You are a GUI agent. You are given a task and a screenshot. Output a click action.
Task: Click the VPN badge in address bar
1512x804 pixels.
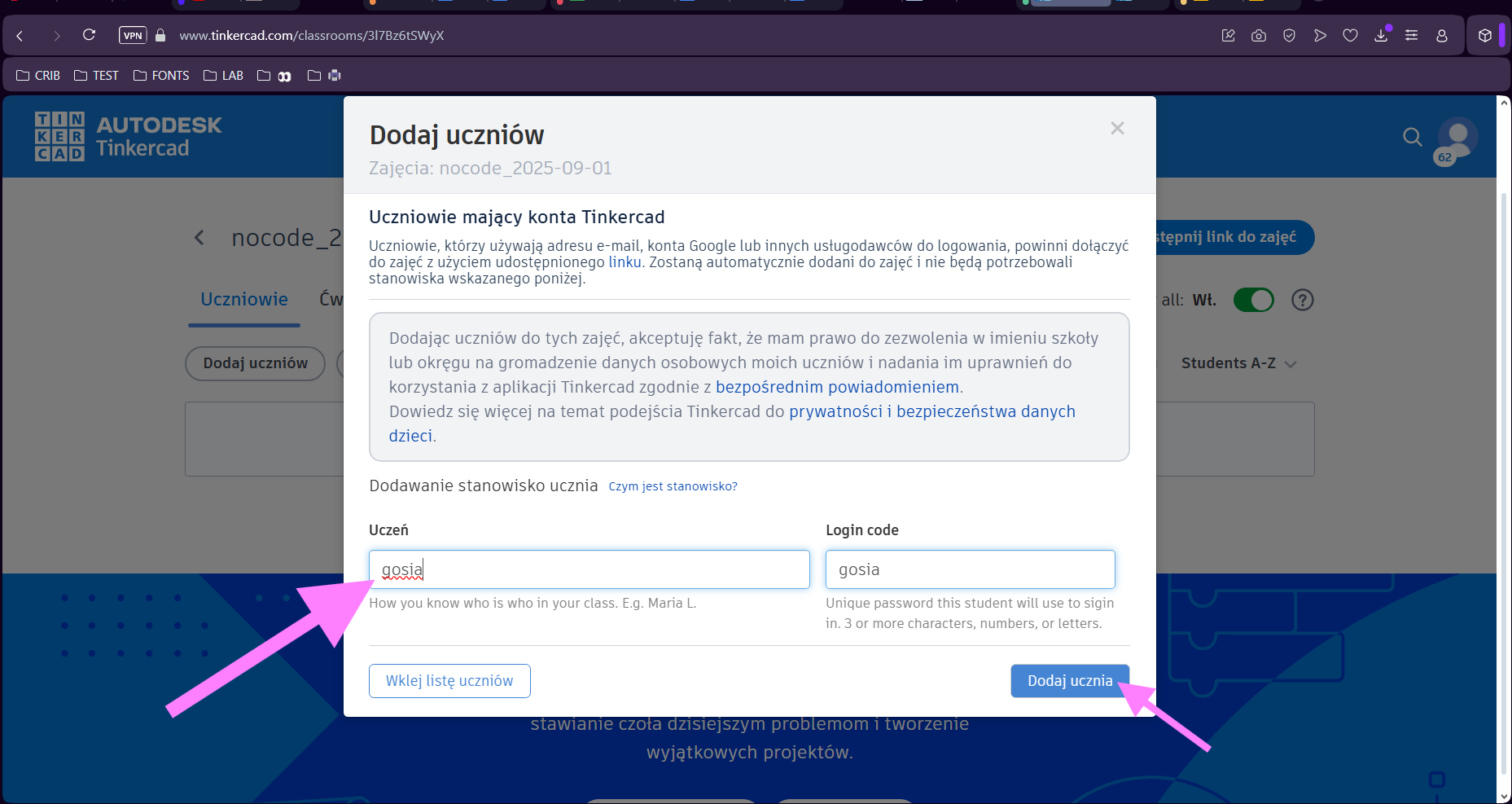click(x=132, y=35)
